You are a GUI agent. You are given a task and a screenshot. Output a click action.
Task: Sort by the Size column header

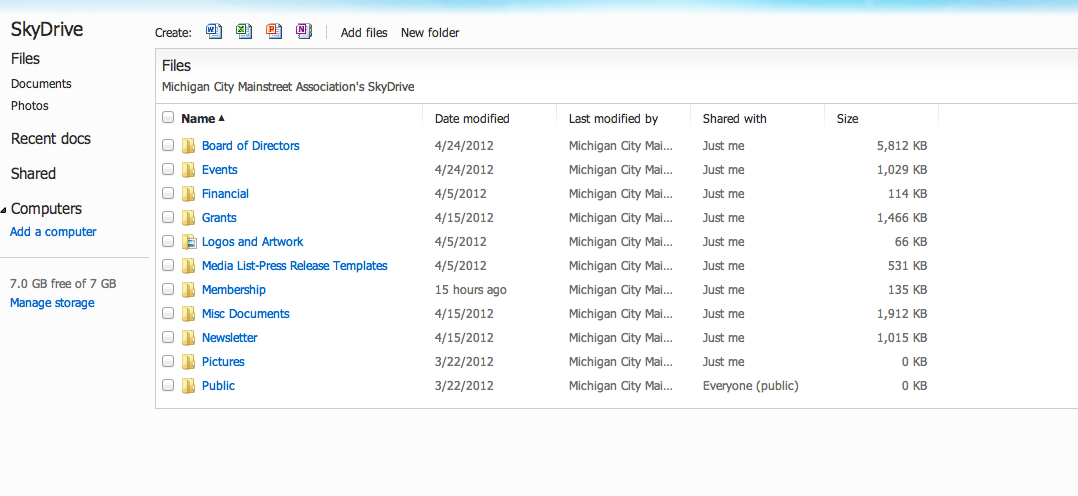(x=847, y=119)
